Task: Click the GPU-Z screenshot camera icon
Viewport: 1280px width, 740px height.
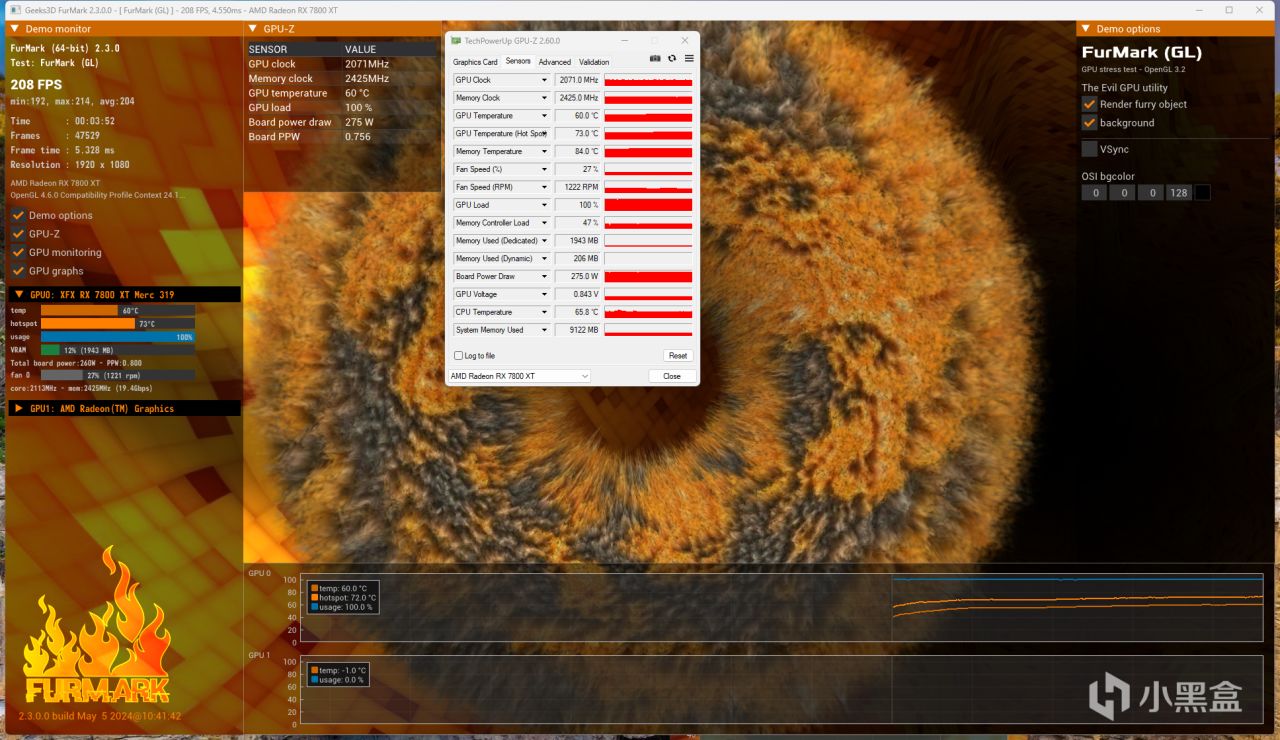Action: (655, 59)
